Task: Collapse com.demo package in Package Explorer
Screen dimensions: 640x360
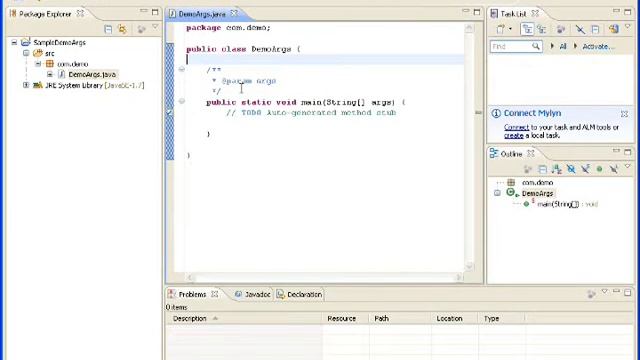Action: coord(38,64)
